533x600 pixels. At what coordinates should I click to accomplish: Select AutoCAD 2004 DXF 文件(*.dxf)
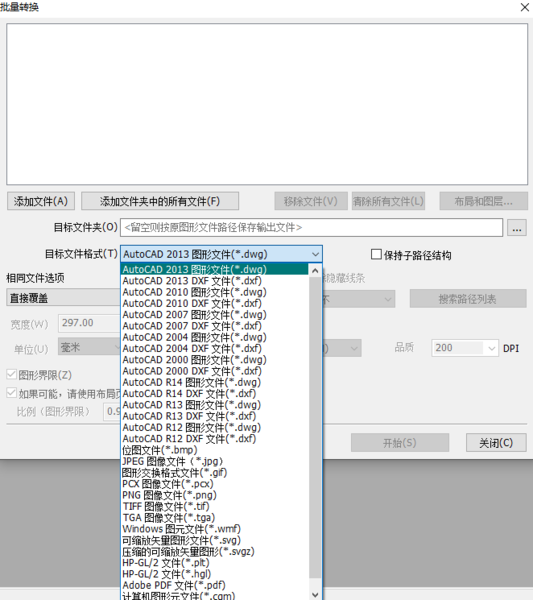tap(215, 348)
